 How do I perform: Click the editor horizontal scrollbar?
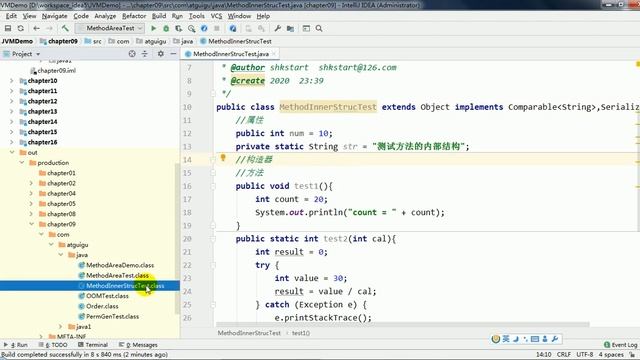[x=402, y=325]
